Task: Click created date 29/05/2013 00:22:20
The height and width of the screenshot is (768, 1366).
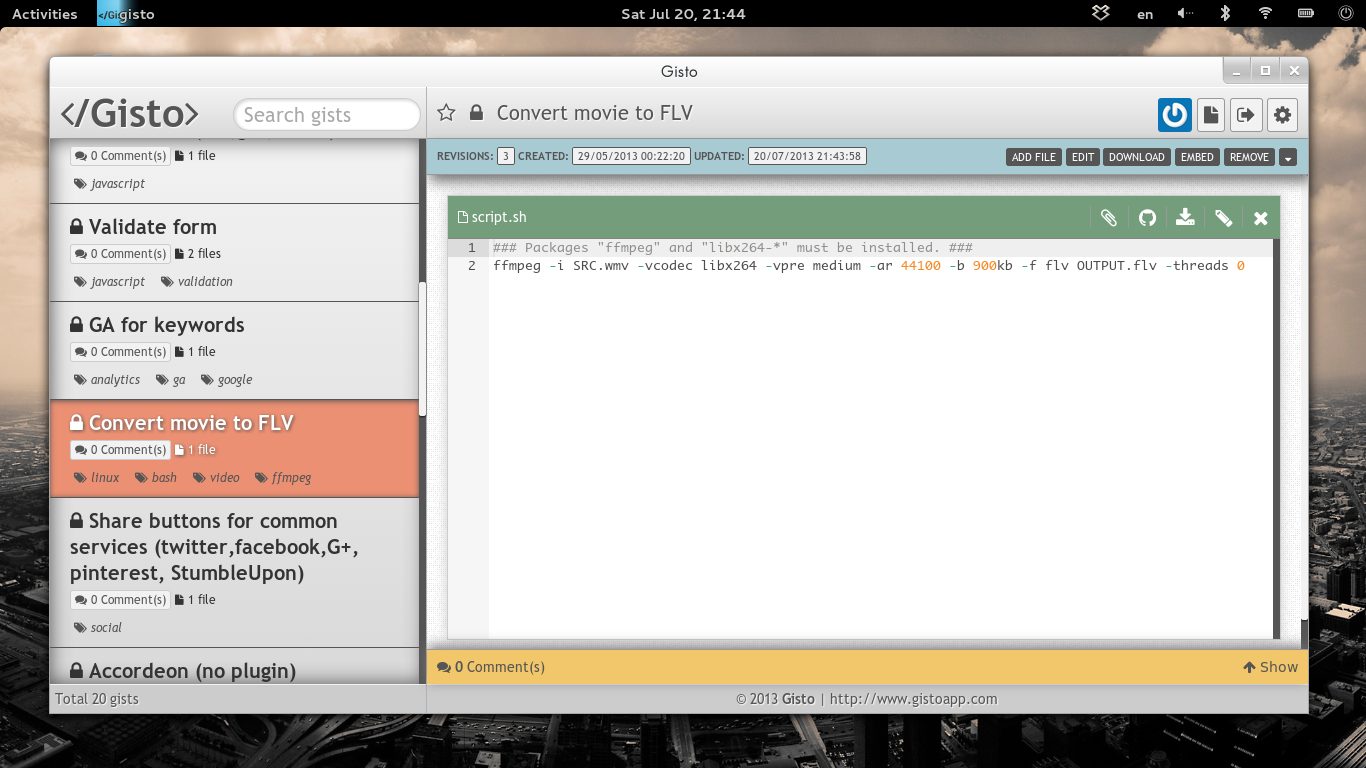Action: [631, 156]
